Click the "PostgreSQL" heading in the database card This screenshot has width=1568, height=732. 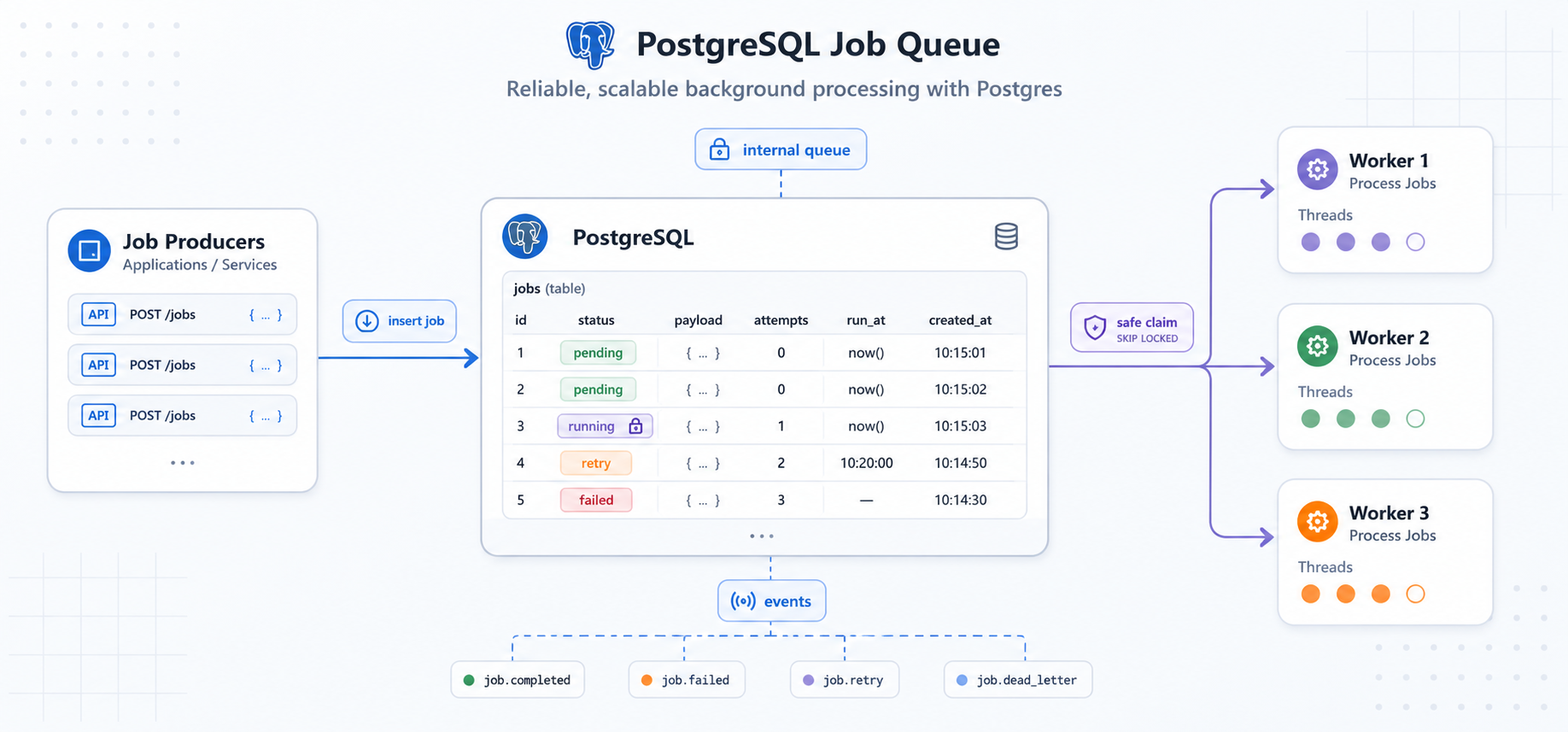pos(633,237)
